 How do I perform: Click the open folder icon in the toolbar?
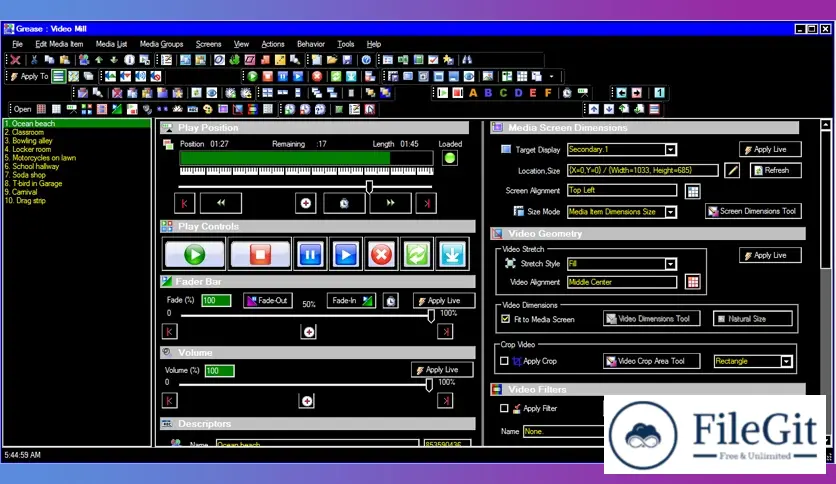click(332, 60)
